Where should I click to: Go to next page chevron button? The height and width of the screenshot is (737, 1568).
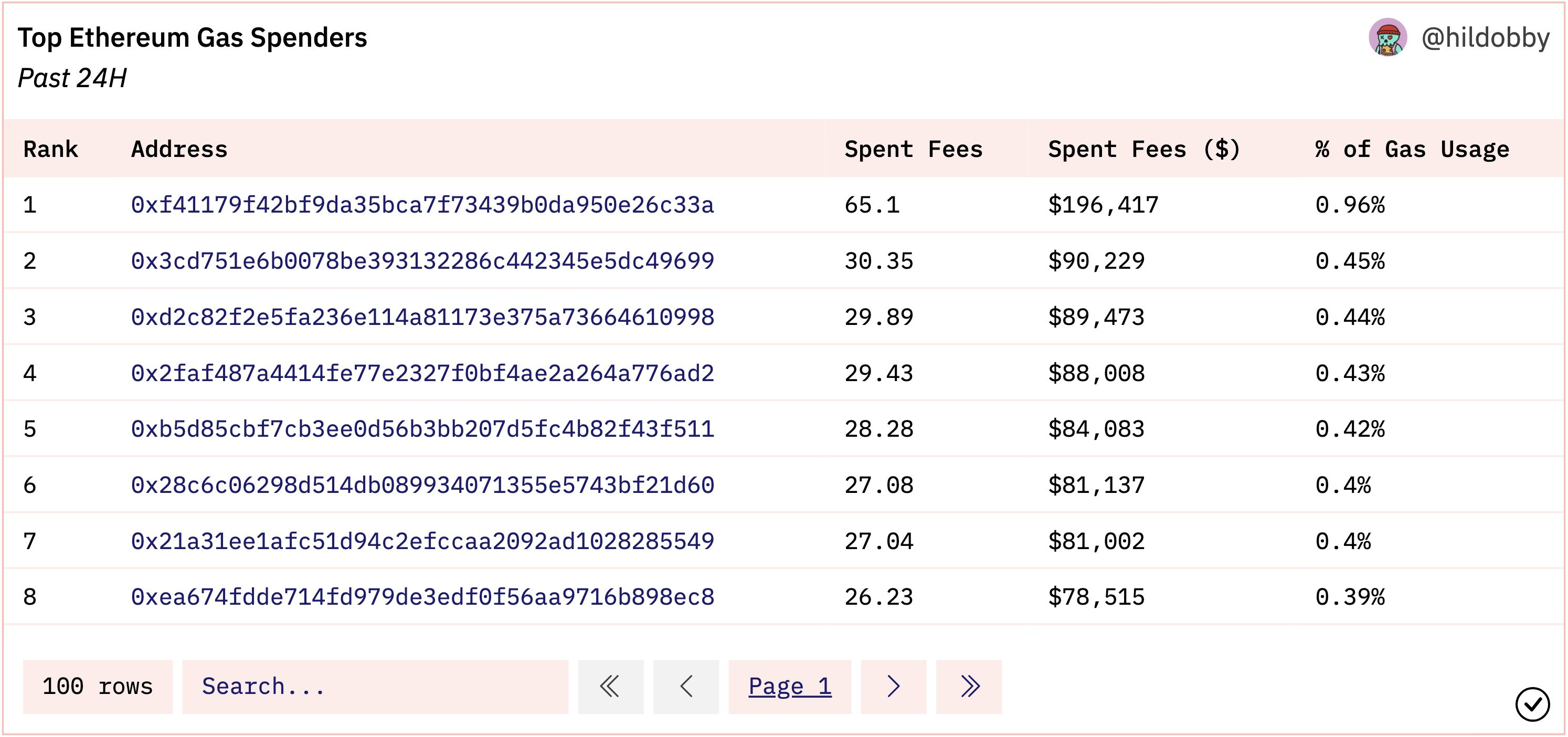[894, 687]
